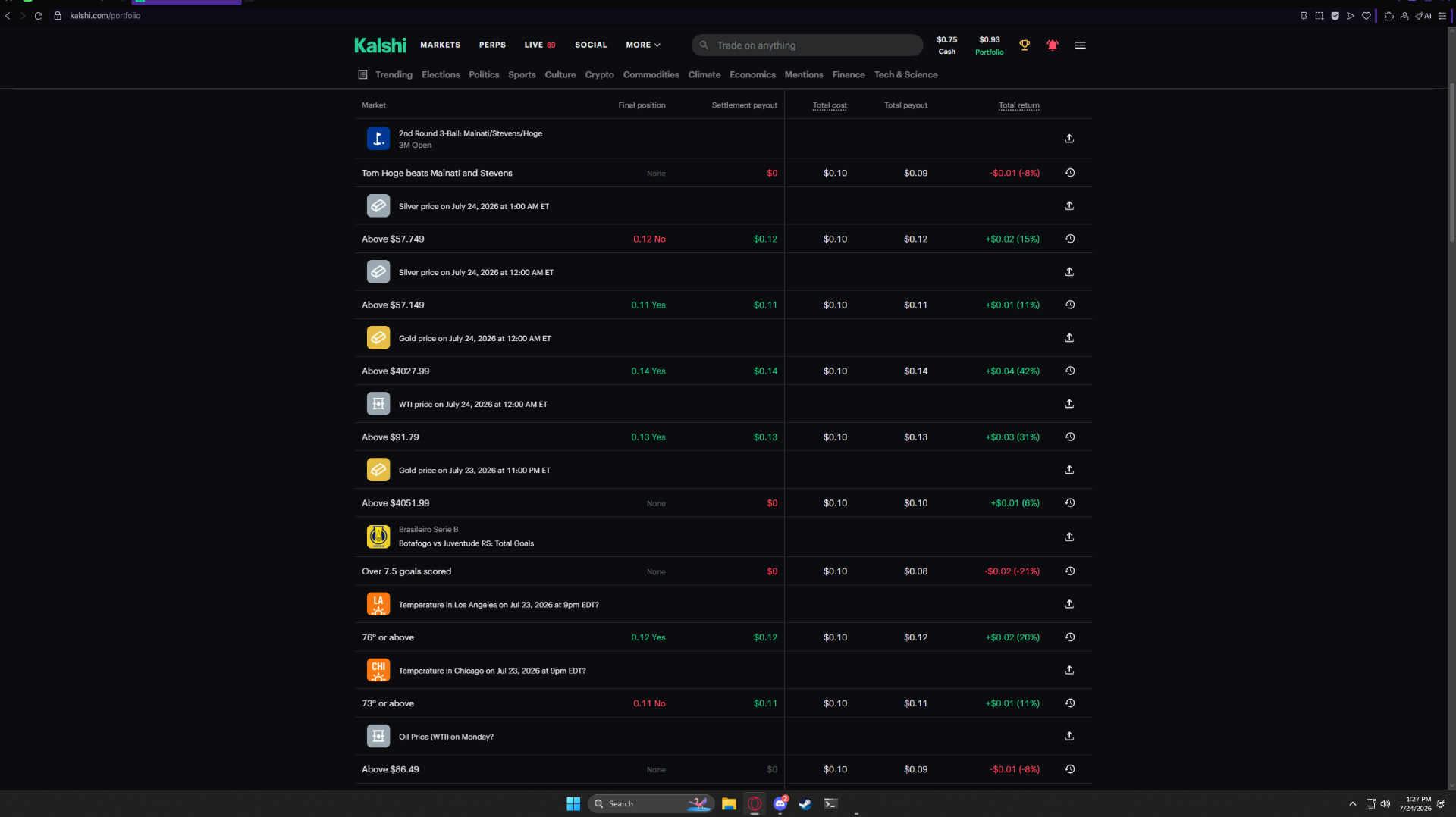
Task: Click the Trade on anything search field
Action: click(x=807, y=45)
